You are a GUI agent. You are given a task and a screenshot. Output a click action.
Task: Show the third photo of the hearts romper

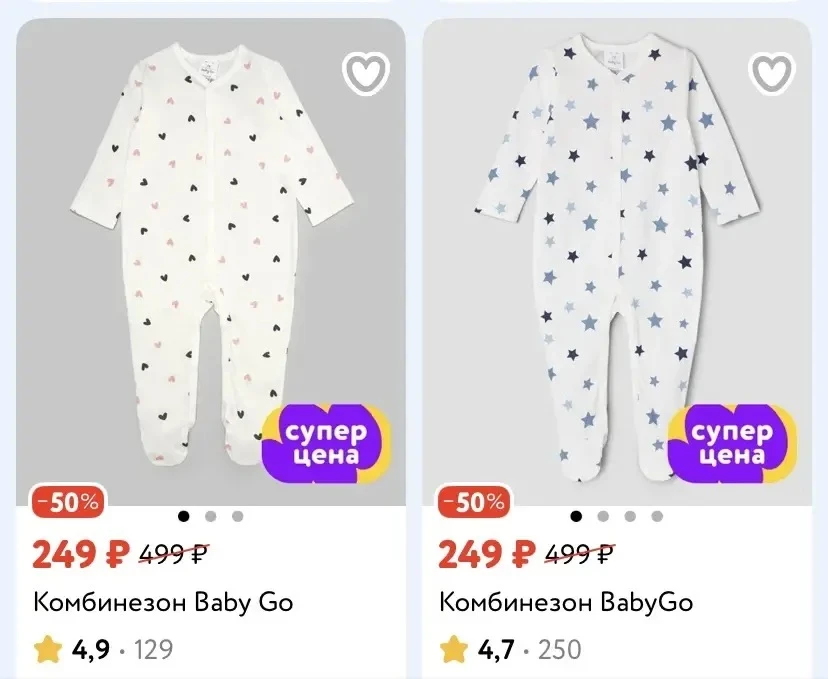tap(238, 516)
